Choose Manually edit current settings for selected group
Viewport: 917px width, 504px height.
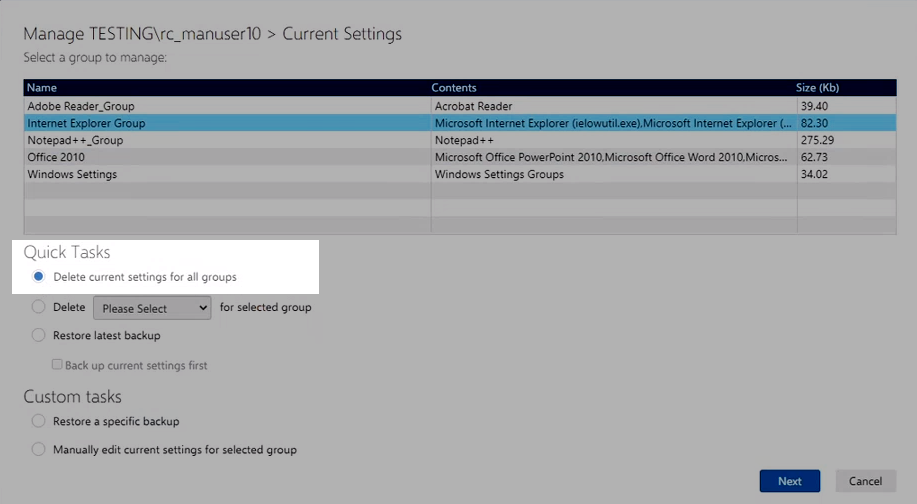click(39, 450)
